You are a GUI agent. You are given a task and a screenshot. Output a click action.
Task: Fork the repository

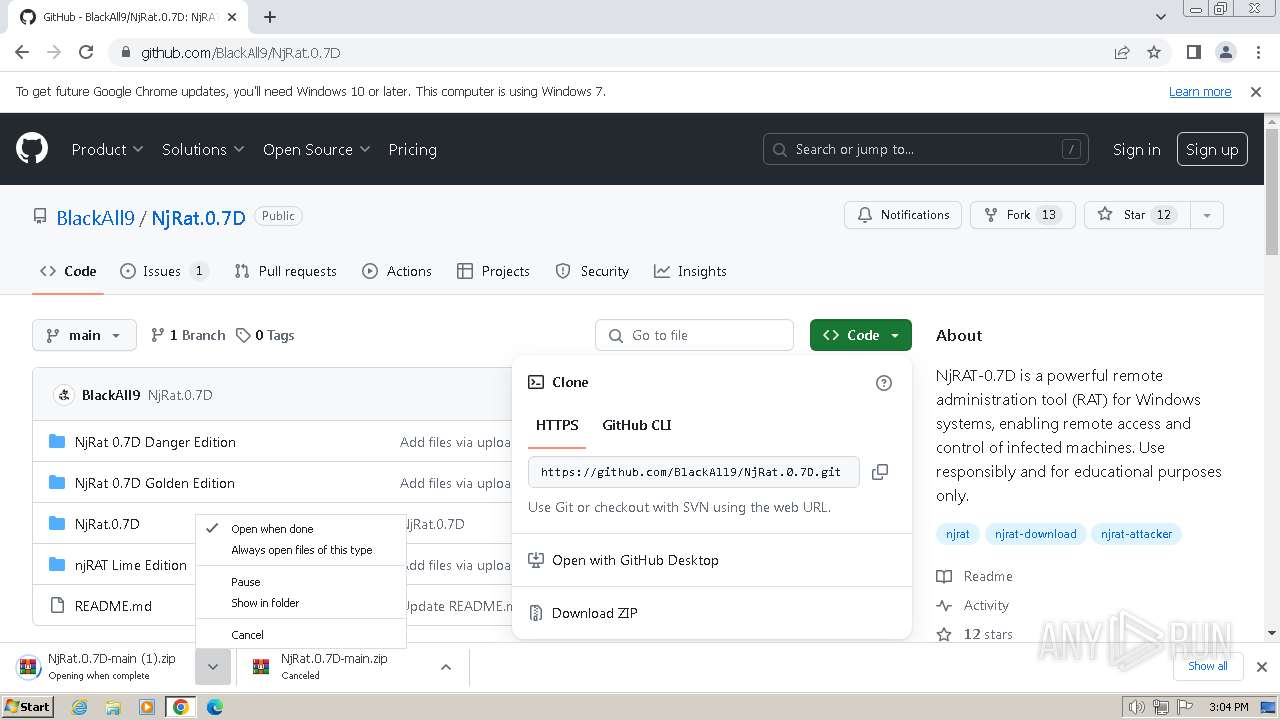coord(1022,215)
